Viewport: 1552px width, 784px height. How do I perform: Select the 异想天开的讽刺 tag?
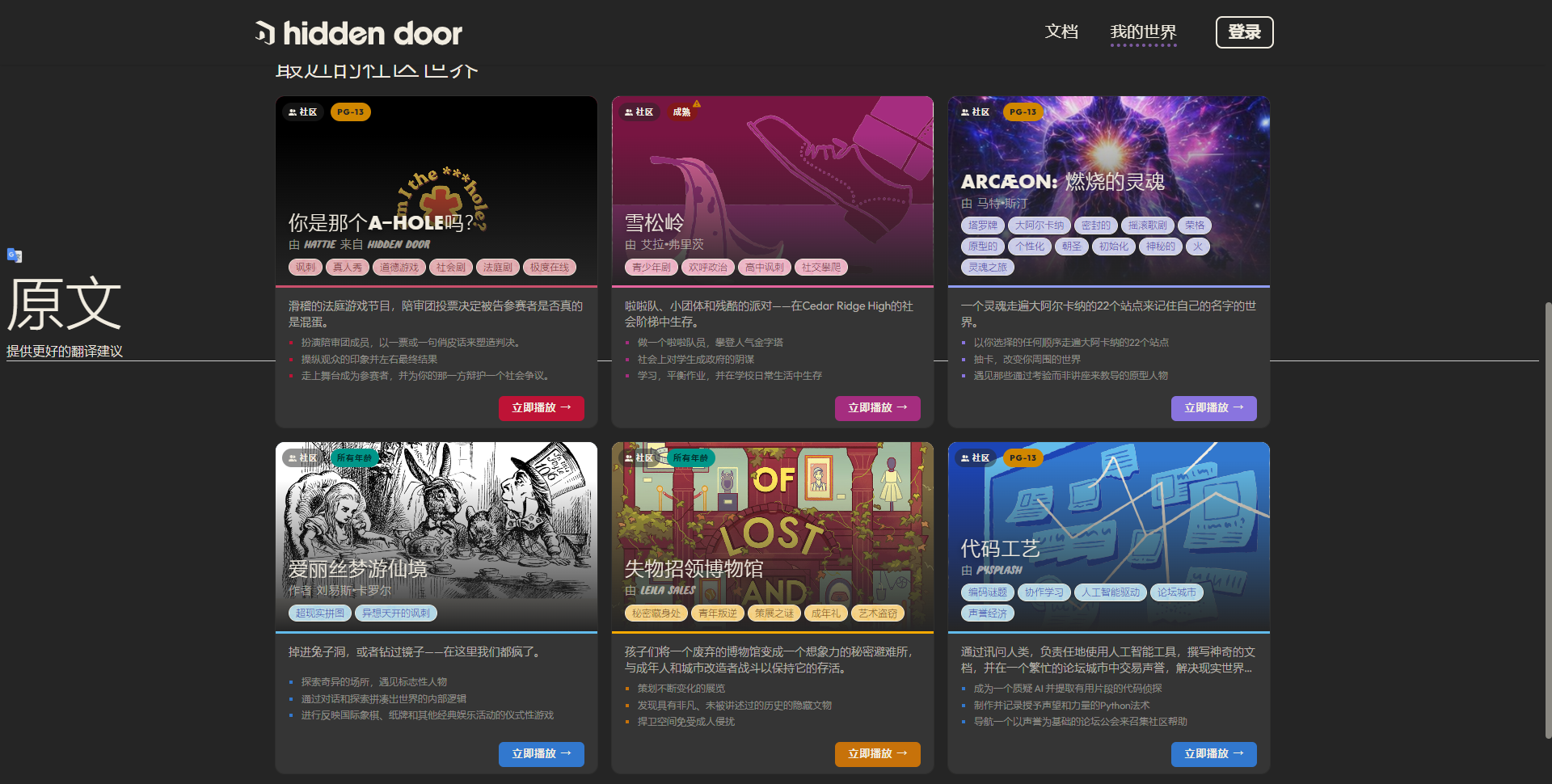click(396, 613)
